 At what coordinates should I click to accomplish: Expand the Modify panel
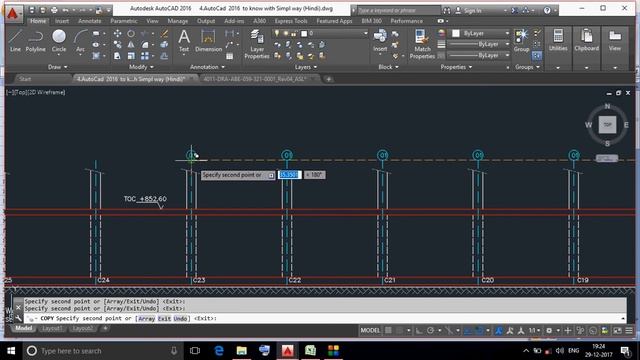coord(141,67)
